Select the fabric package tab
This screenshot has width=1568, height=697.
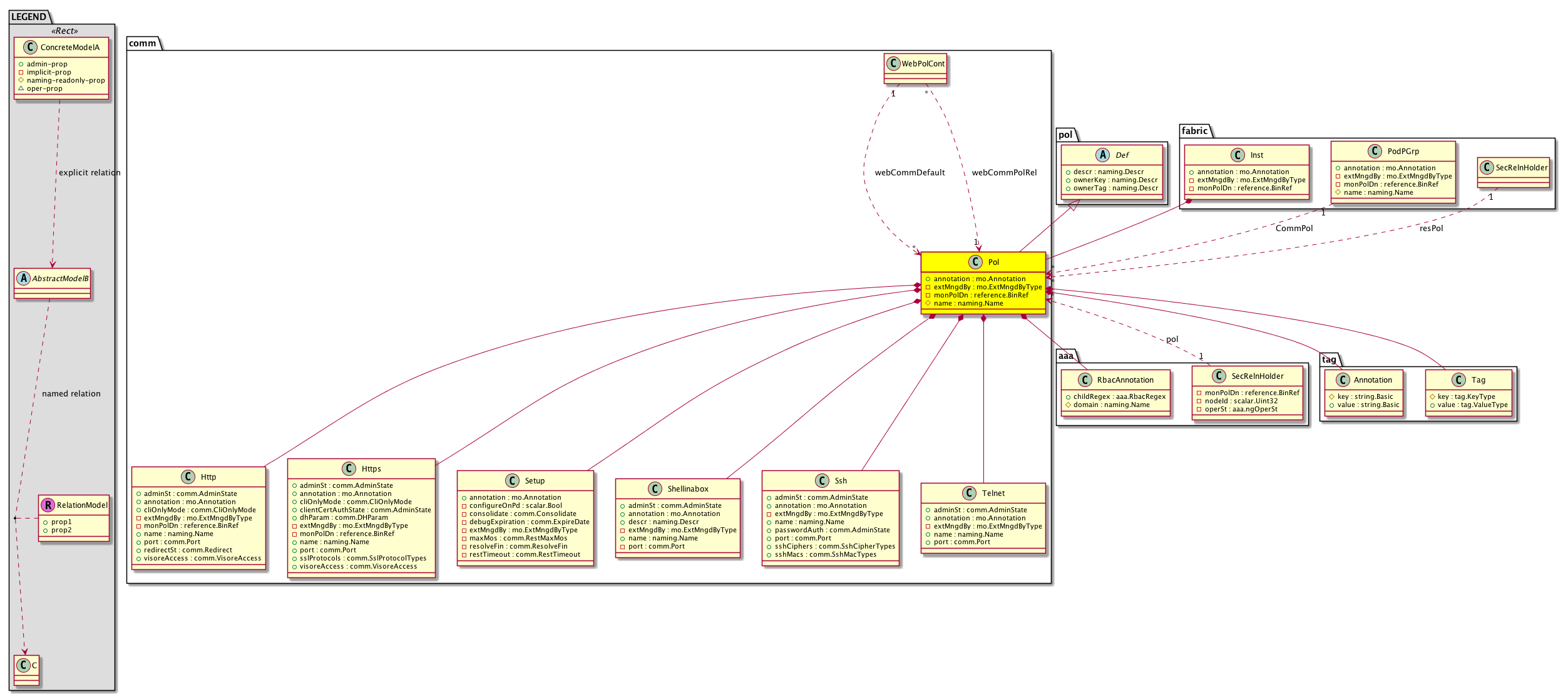(1194, 130)
